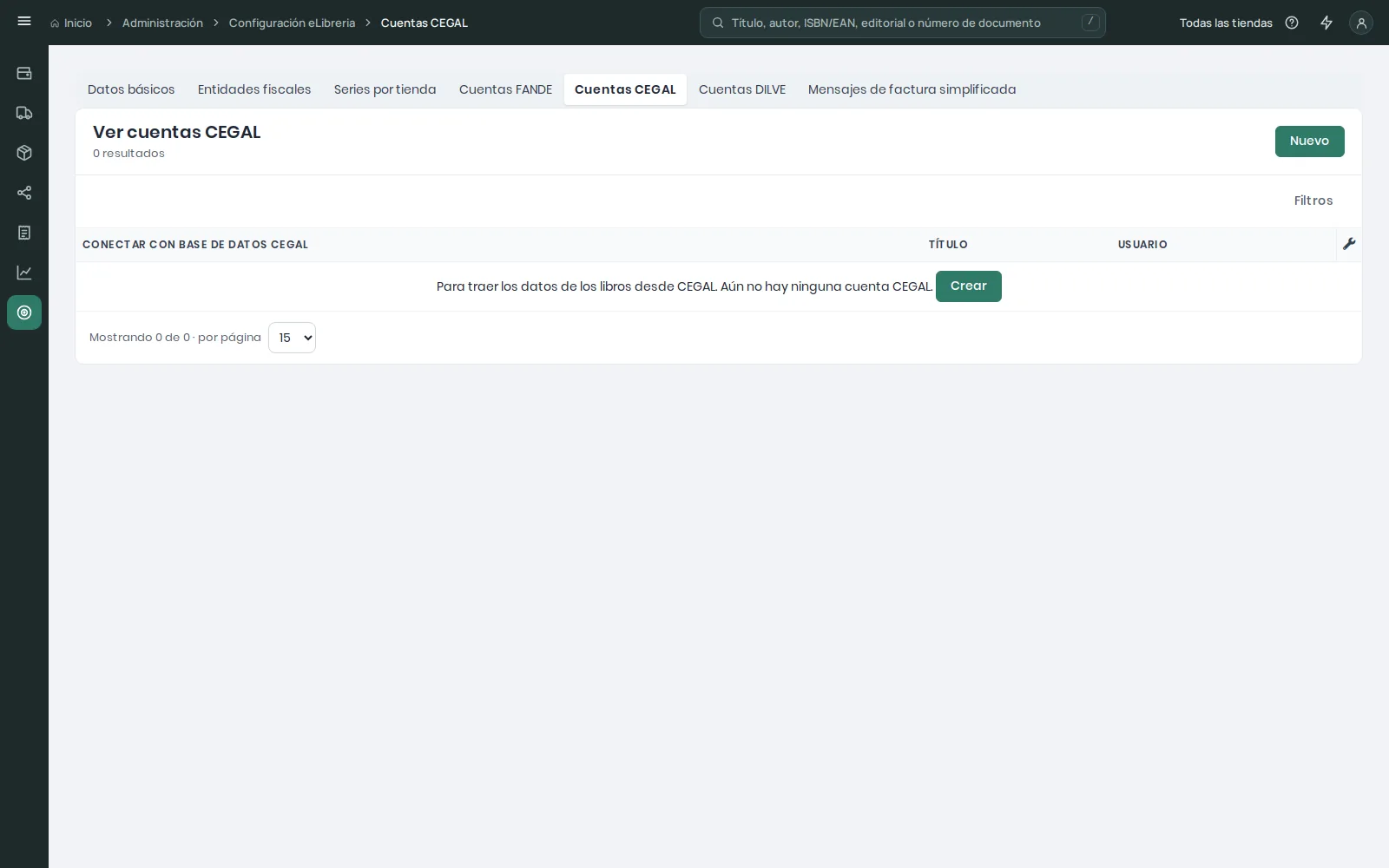This screenshot has width=1389, height=868.
Task: Open the package box sidebar icon
Action: pyautogui.click(x=24, y=153)
